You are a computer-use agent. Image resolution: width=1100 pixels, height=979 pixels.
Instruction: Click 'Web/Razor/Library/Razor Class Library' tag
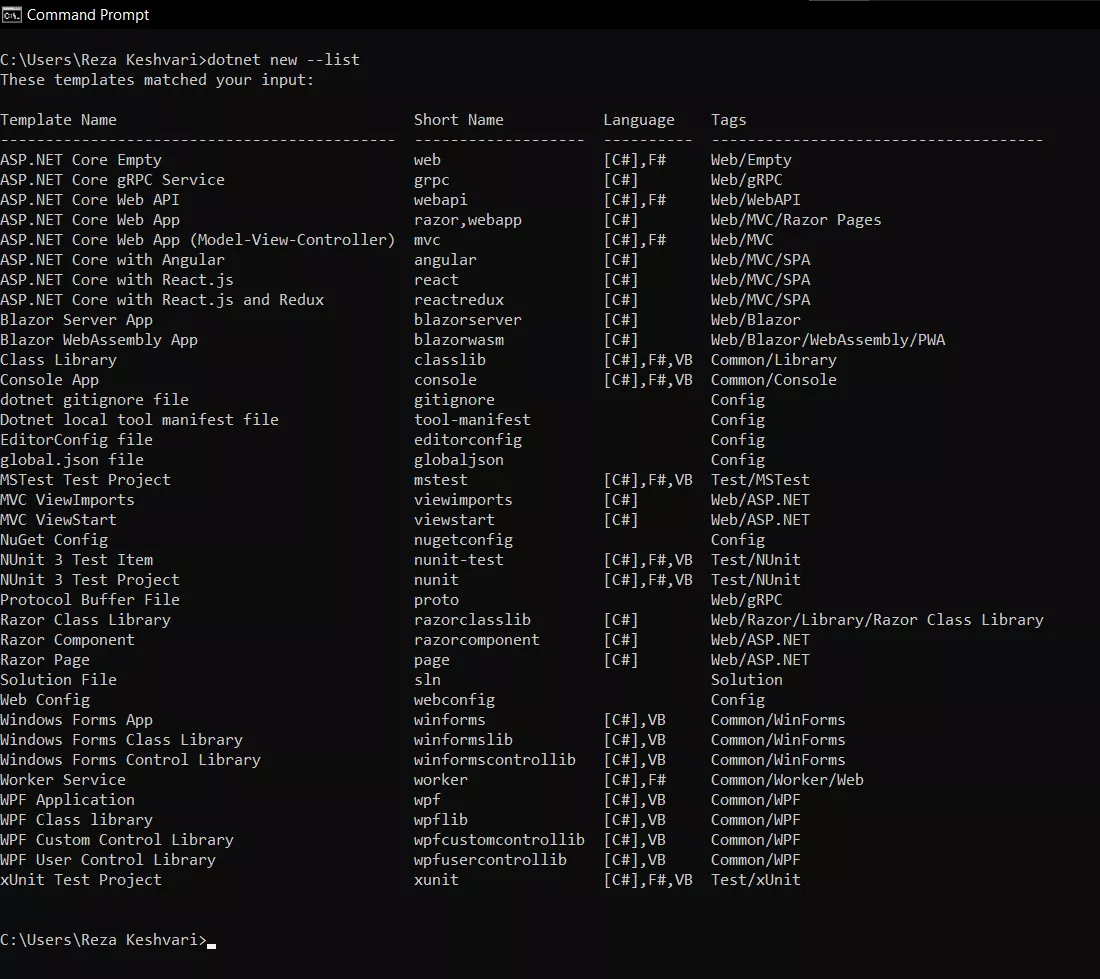(877, 620)
